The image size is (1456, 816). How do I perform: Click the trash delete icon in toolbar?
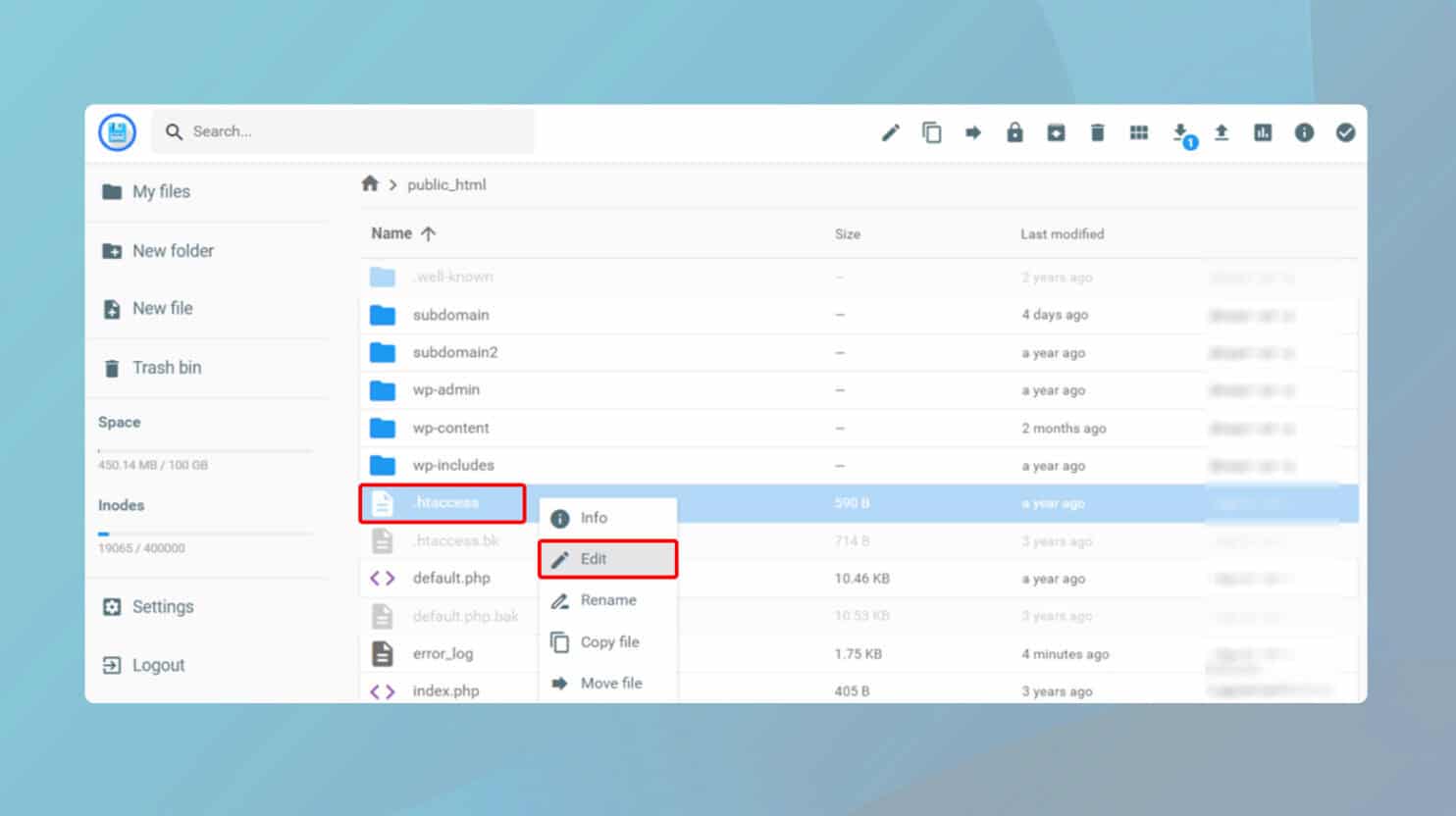1097,132
